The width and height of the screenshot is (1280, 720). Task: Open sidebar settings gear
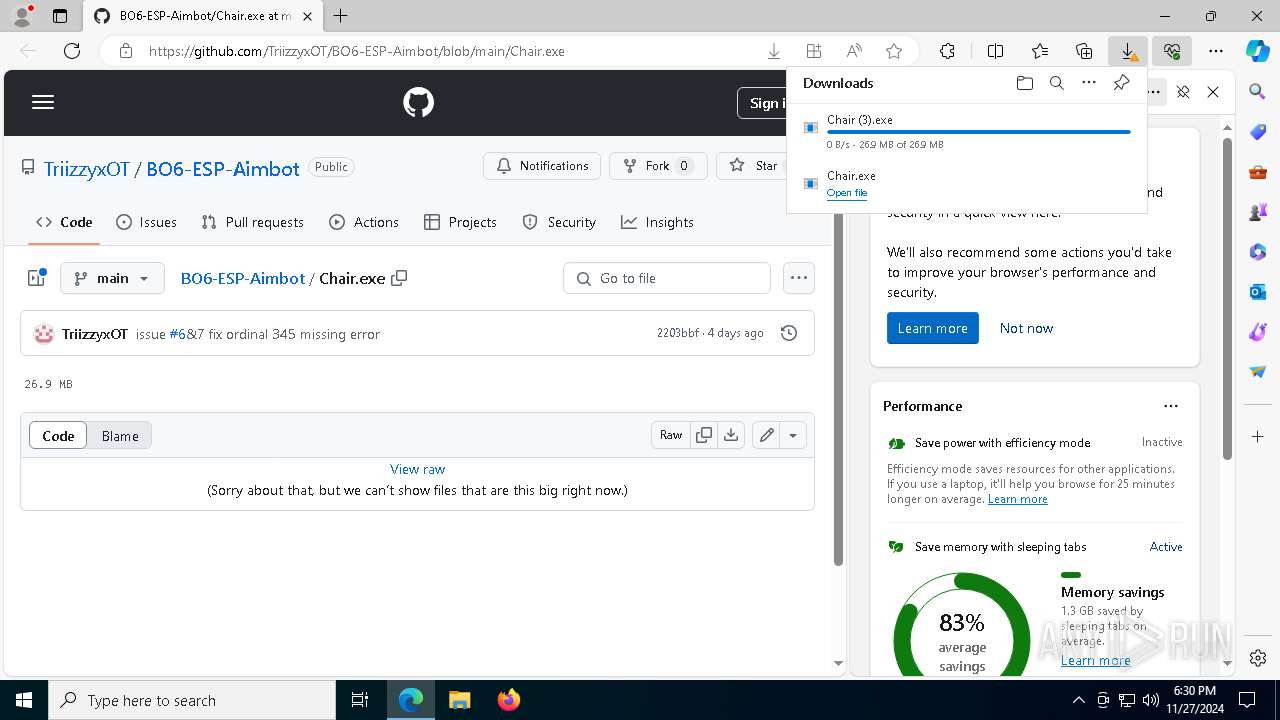pyautogui.click(x=1258, y=658)
